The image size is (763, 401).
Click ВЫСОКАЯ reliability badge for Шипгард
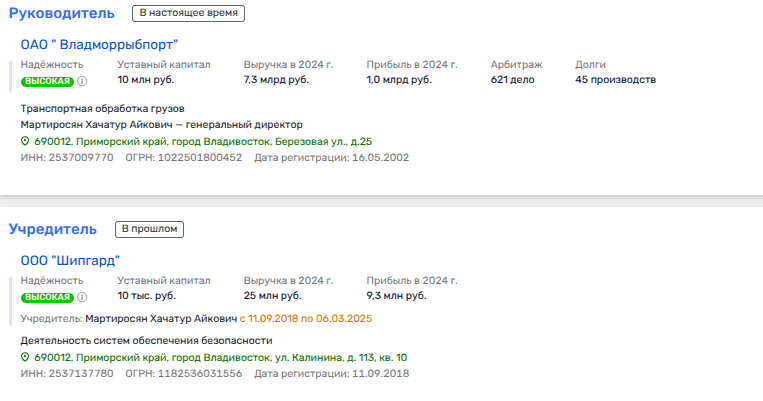click(x=47, y=298)
